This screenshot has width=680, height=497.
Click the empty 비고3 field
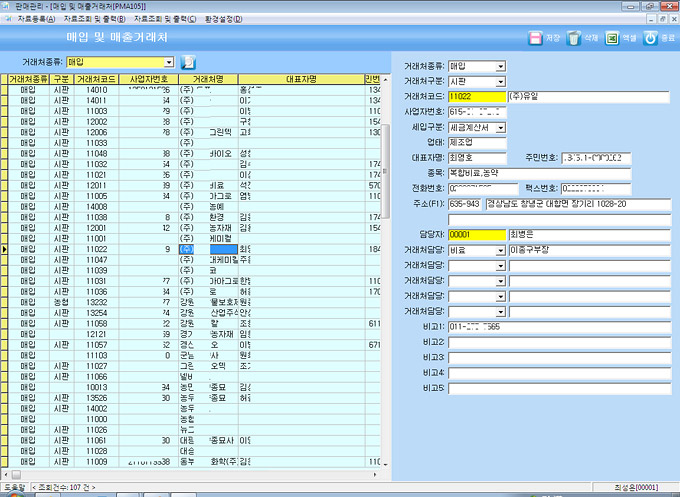559,358
